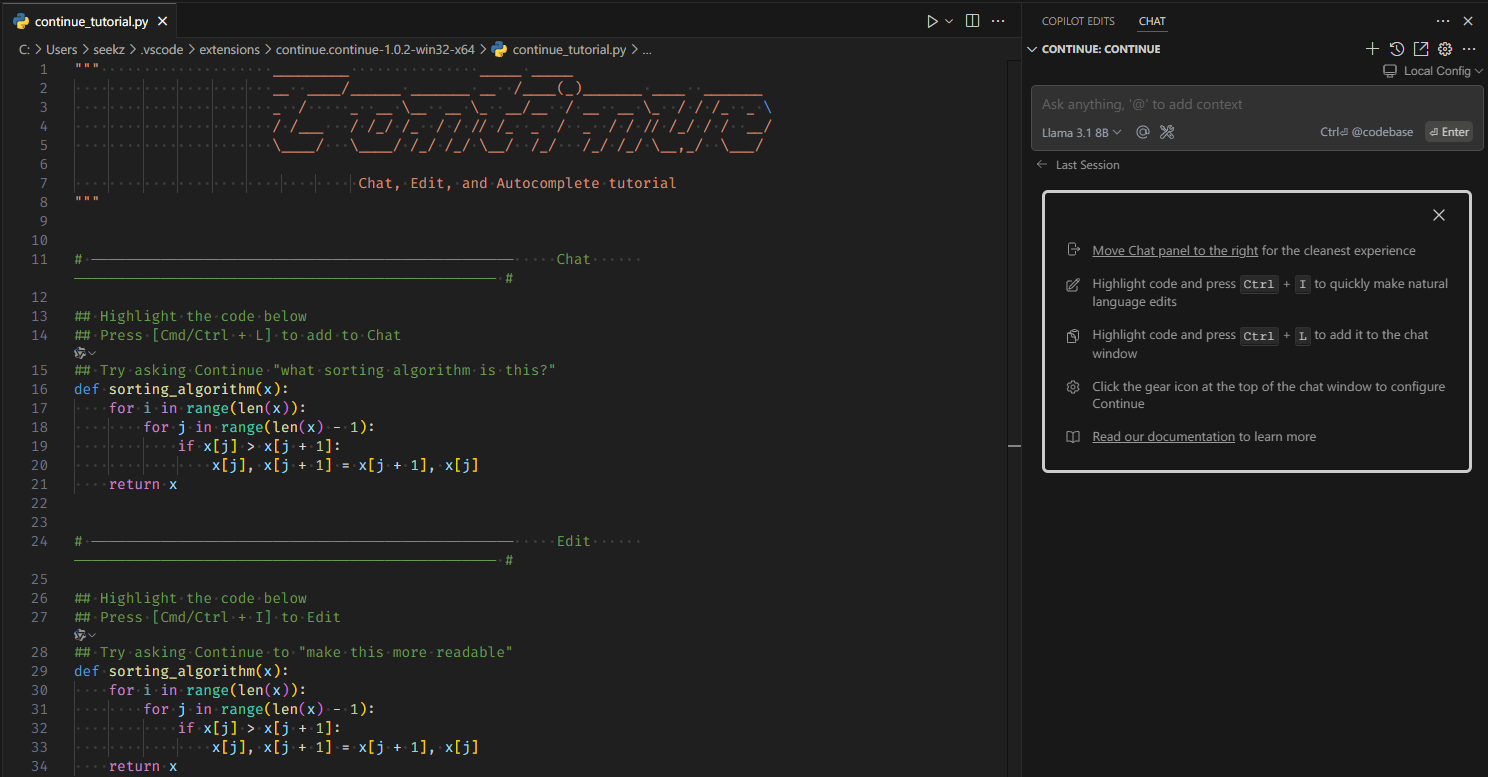This screenshot has height=777, width=1488.
Task: Open the run options dropdown arrow
Action: coord(949,21)
